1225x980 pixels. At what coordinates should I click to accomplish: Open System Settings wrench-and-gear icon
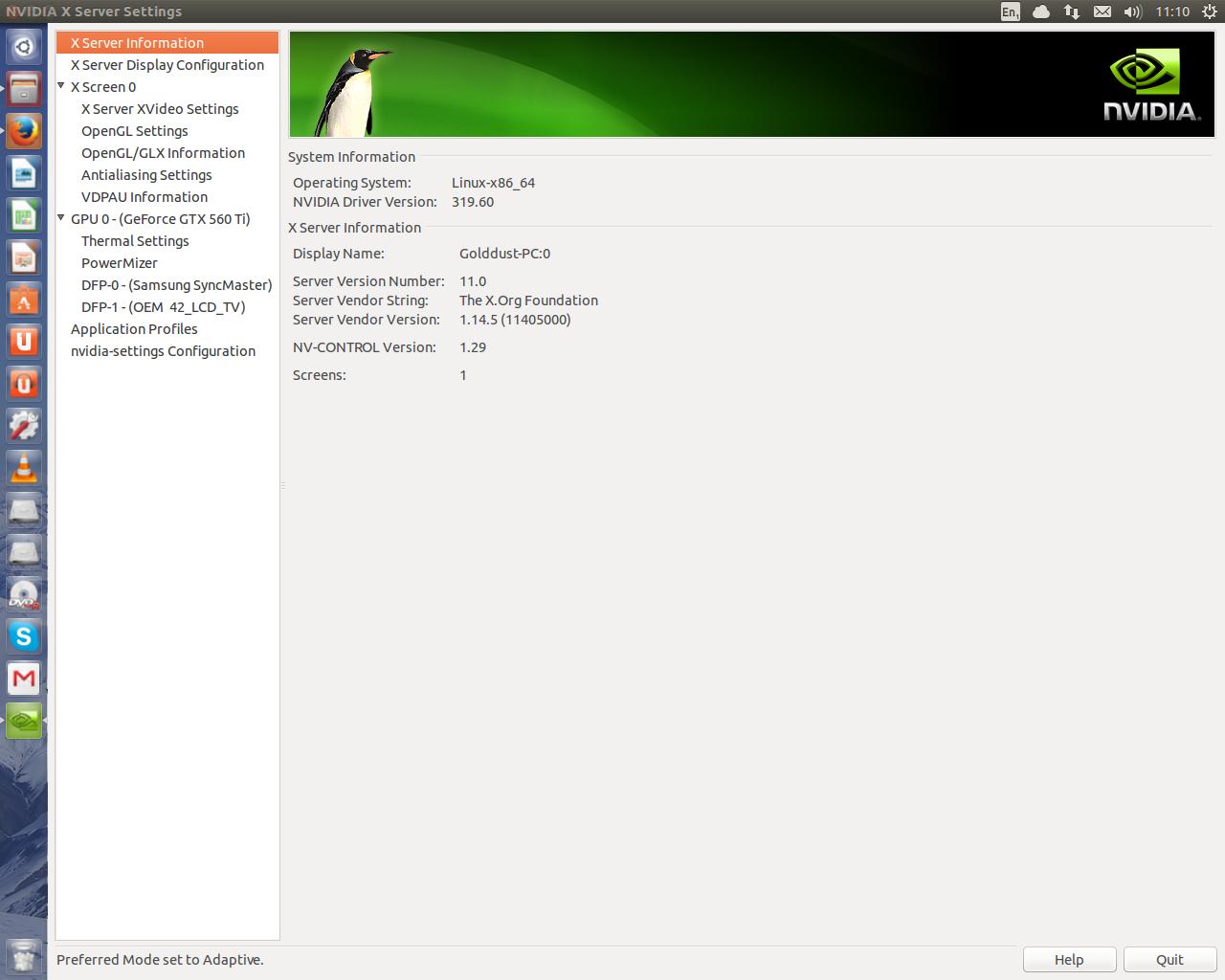point(24,427)
